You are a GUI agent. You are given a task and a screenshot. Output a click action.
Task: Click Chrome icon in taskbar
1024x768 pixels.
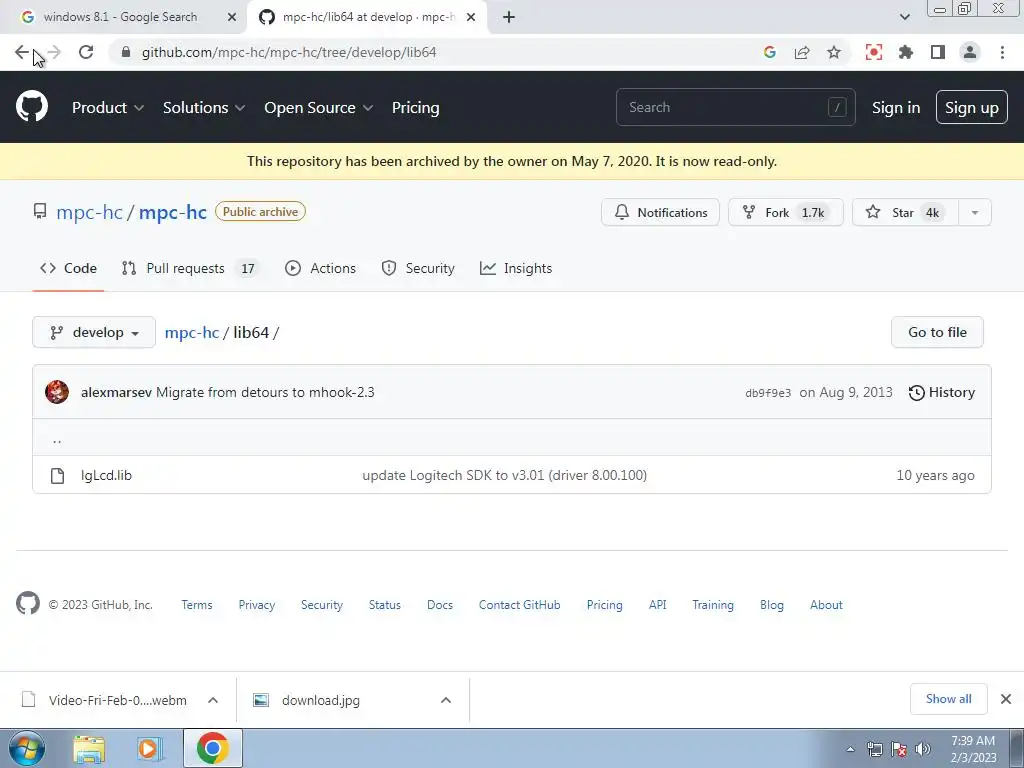(x=212, y=748)
